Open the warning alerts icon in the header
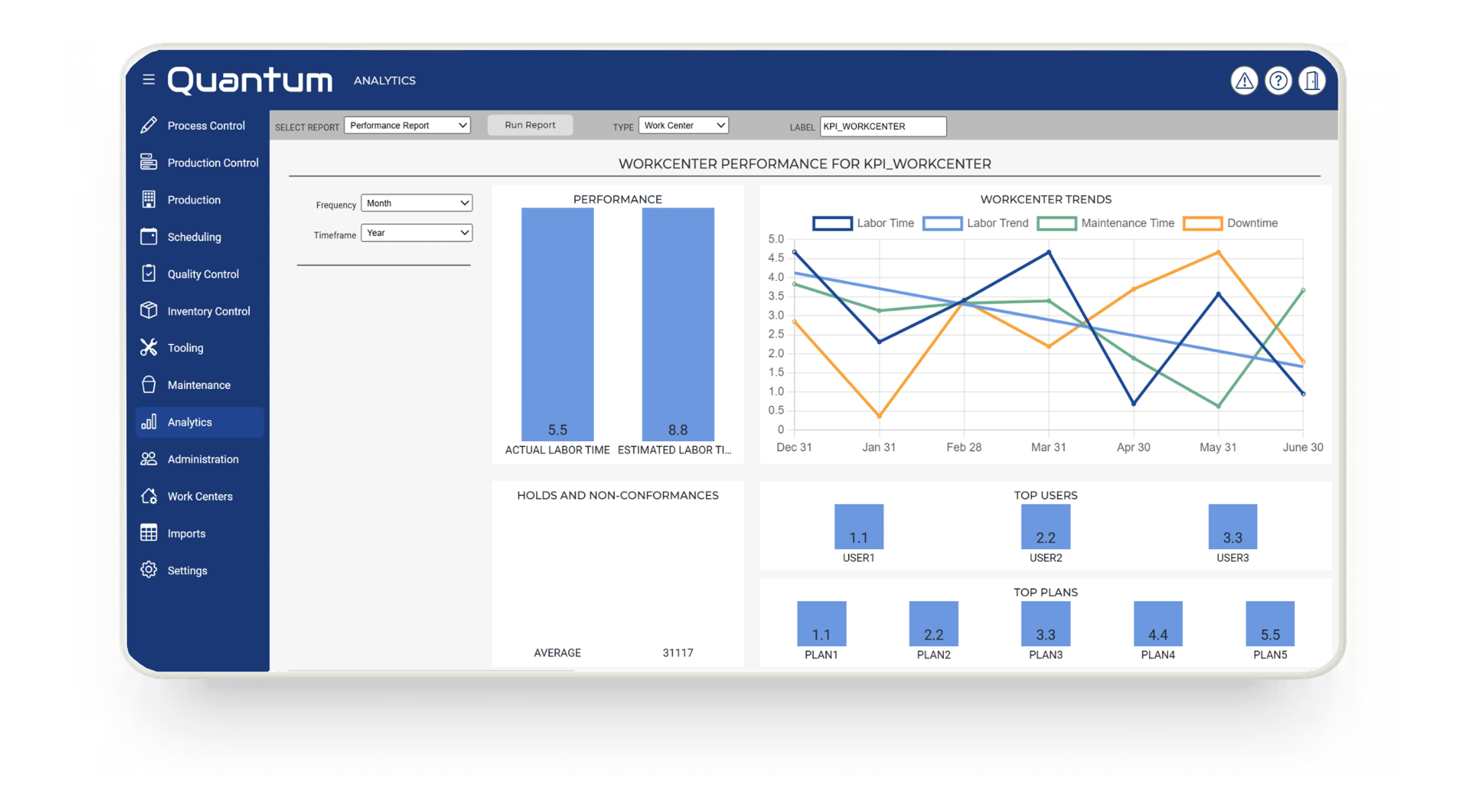 point(1245,80)
